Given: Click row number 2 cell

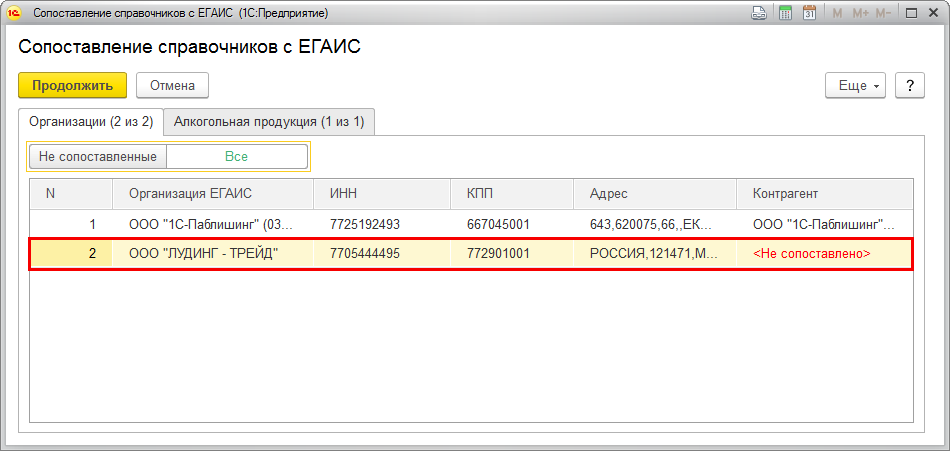Looking at the screenshot, I should point(71,254).
